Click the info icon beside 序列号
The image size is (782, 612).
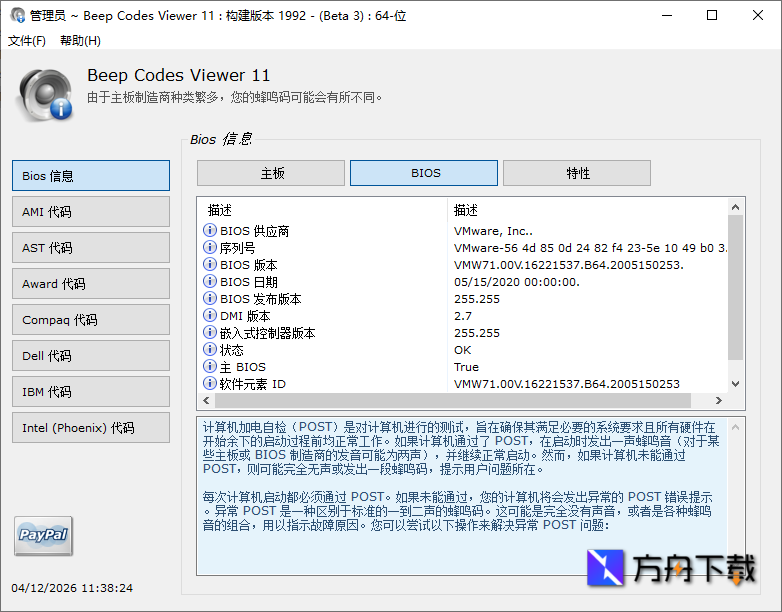209,247
